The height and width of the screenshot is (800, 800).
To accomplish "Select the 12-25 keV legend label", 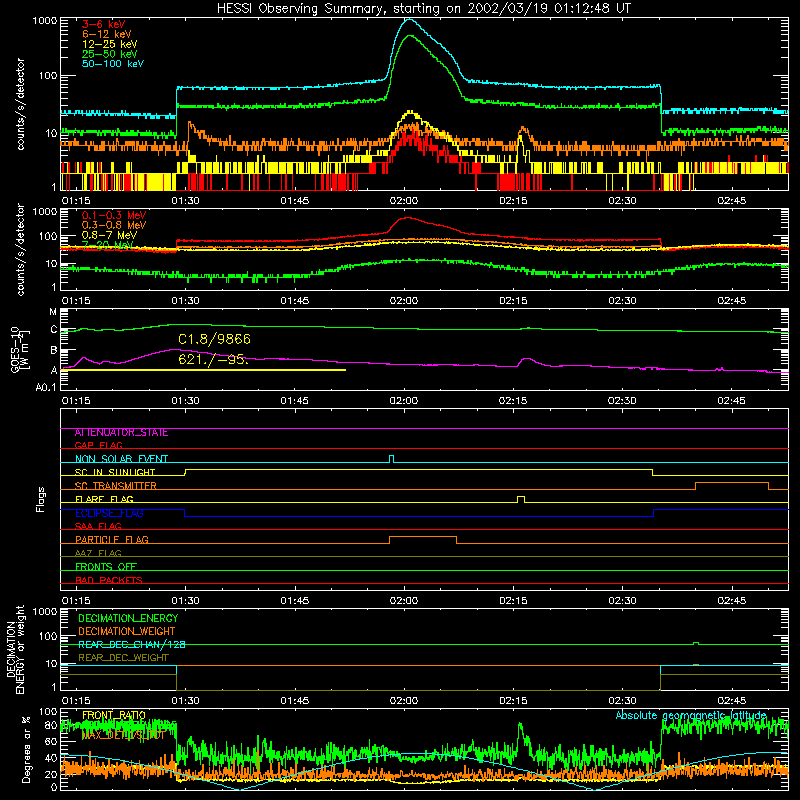I will pos(109,44).
